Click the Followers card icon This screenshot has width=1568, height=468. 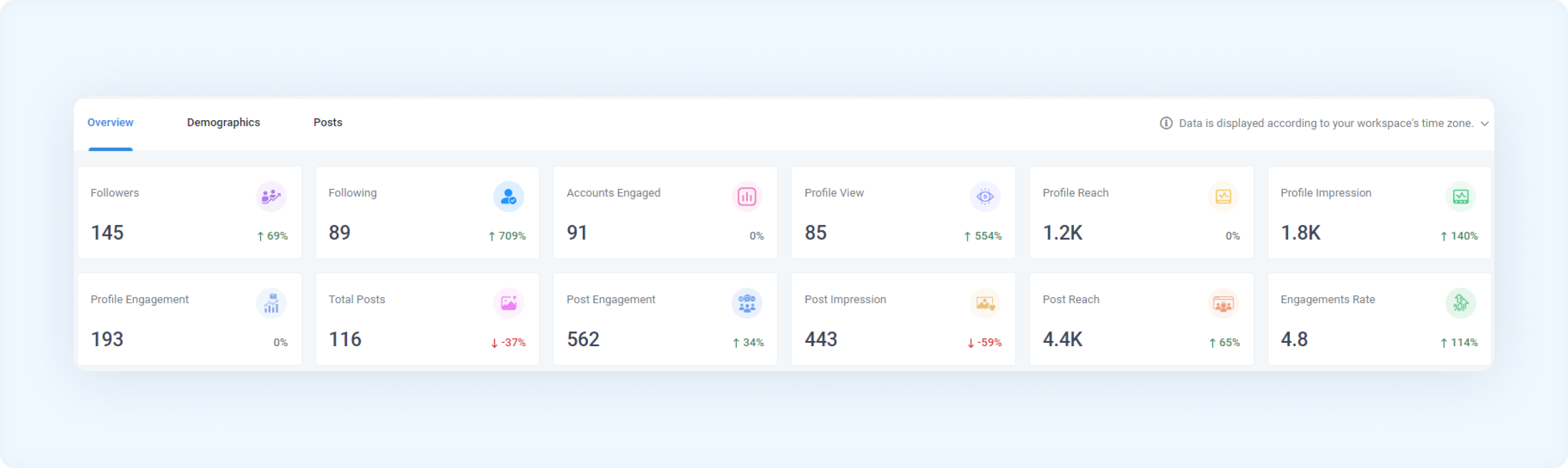[x=271, y=197]
